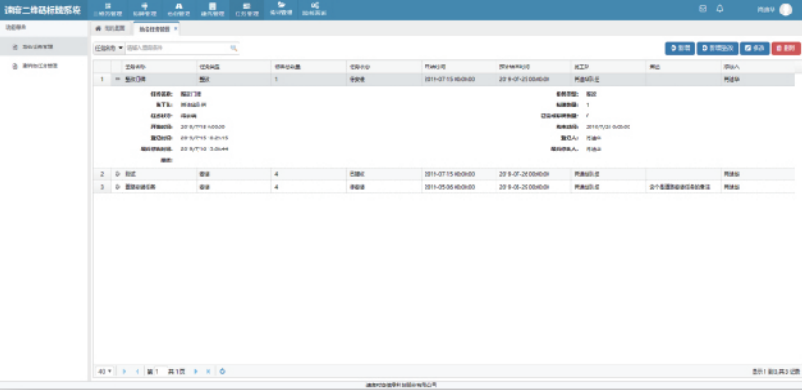Select the highlighted first sidebar menu item
Screen dimensions: 802x390
(x=44, y=47)
